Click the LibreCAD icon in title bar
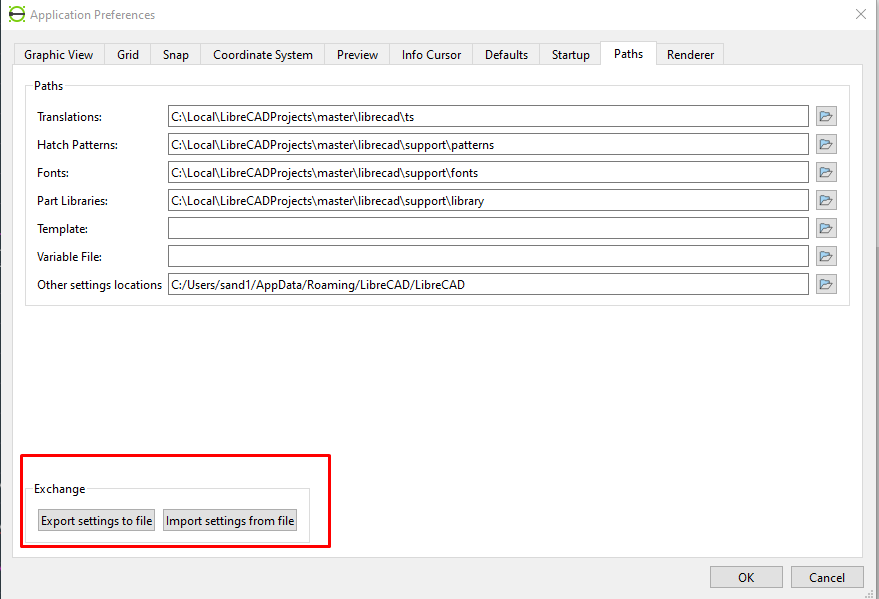 coord(16,15)
